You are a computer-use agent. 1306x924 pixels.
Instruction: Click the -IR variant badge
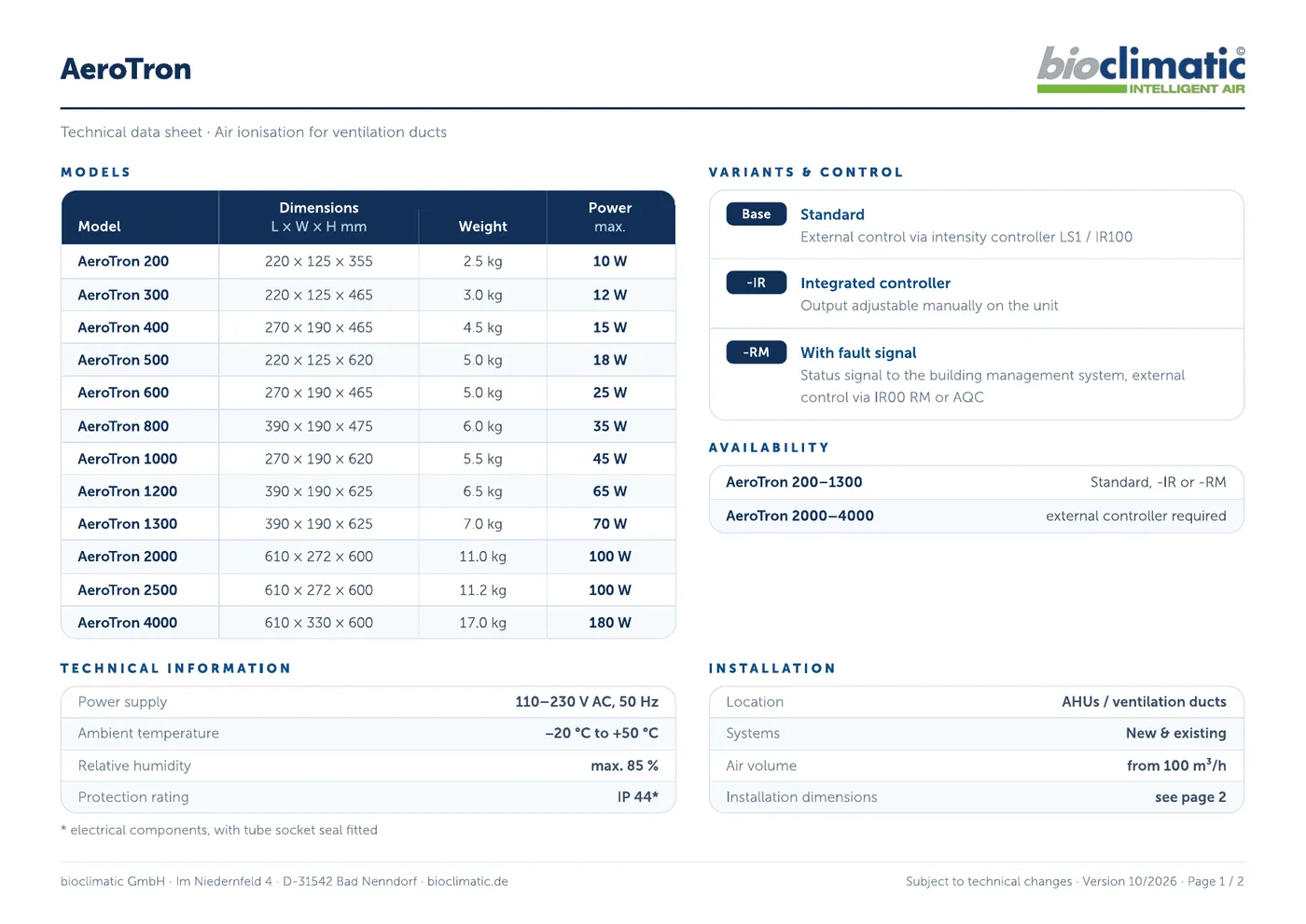point(757,283)
